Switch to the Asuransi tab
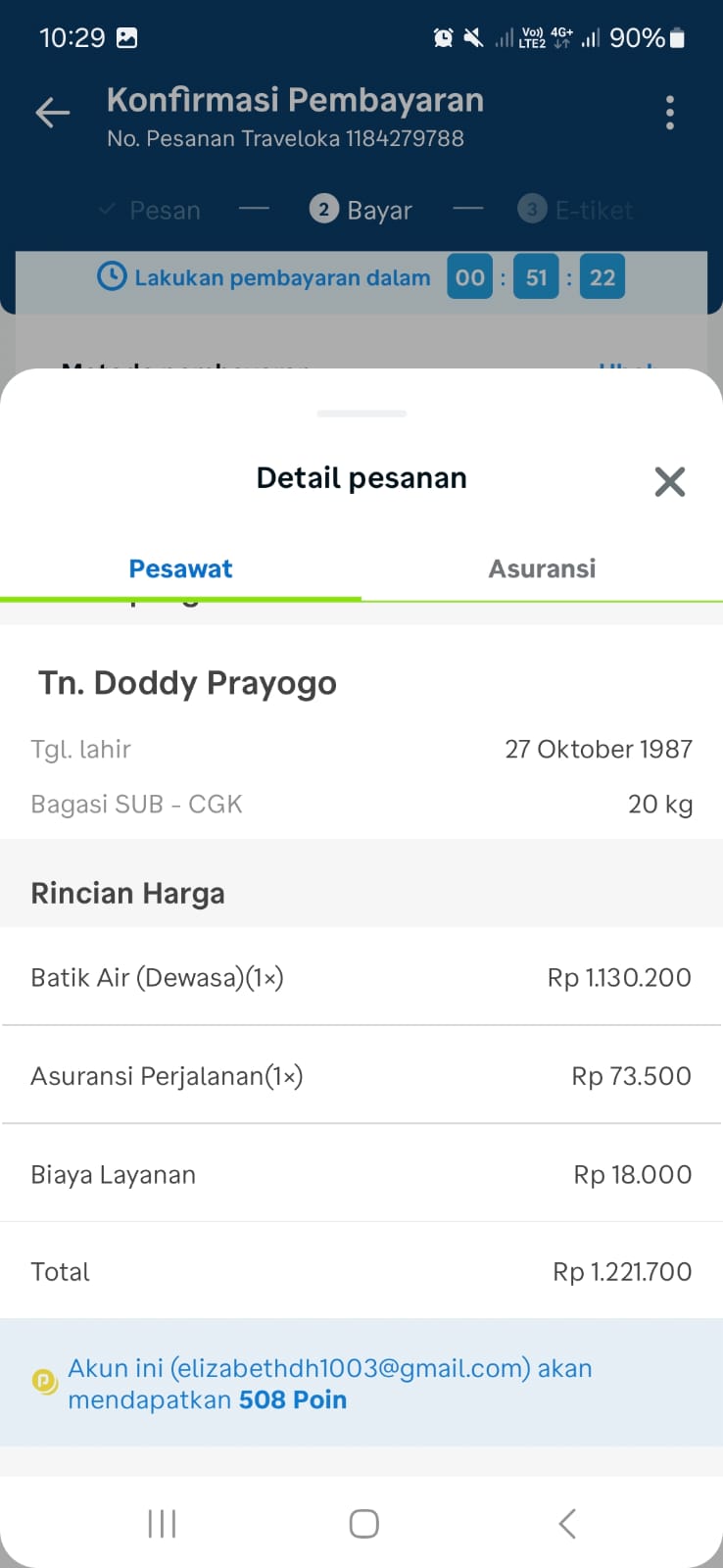Image resolution: width=723 pixels, height=1568 pixels. pos(542,568)
